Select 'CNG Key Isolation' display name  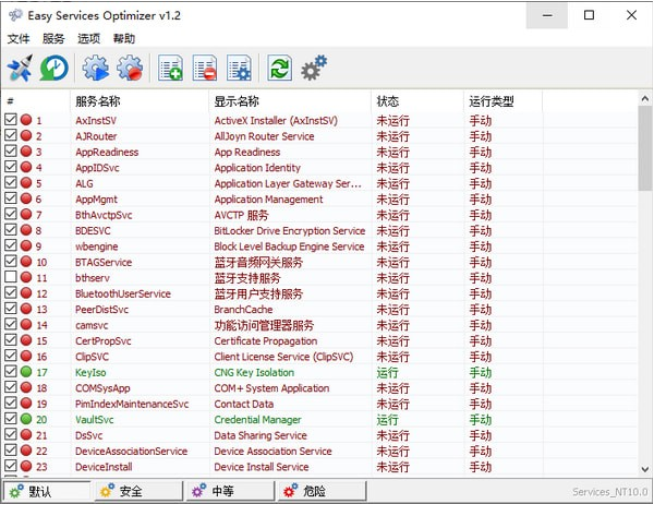tap(254, 373)
